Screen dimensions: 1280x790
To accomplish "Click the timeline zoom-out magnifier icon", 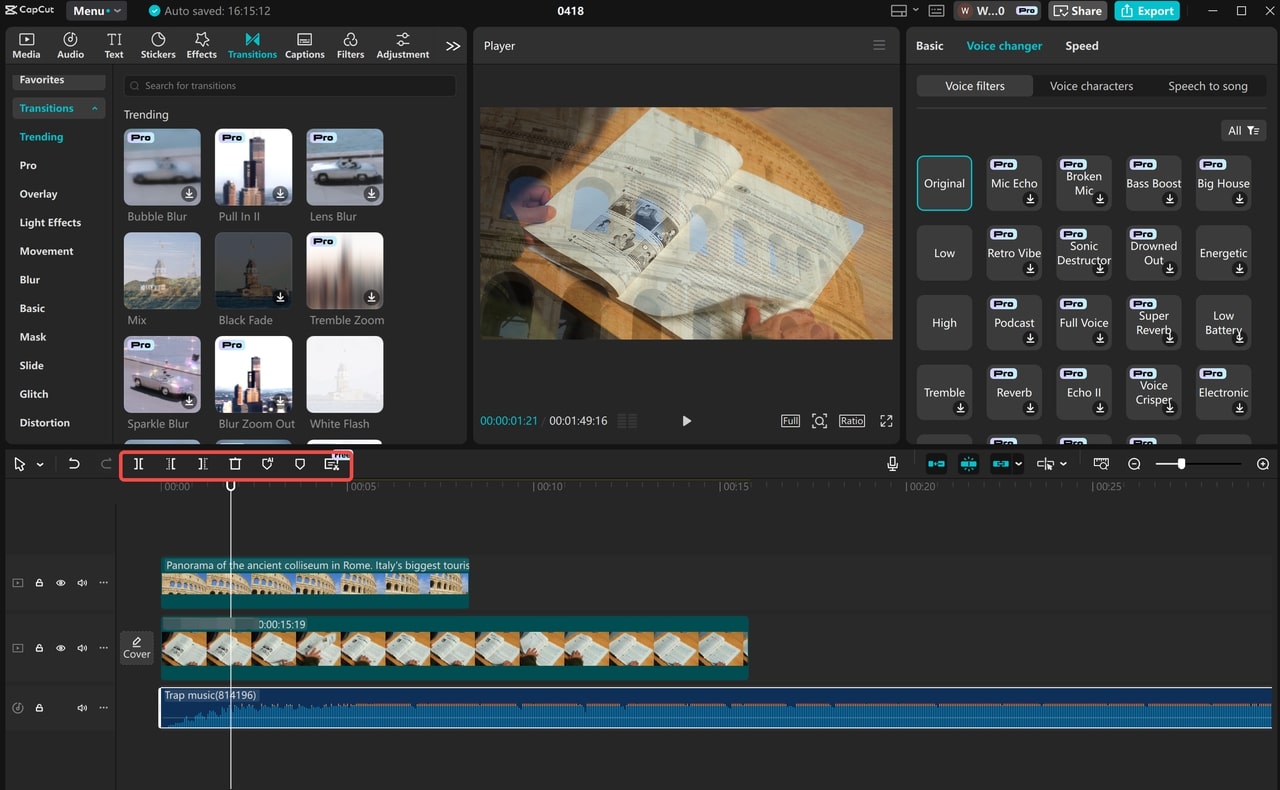I will 1134,464.
